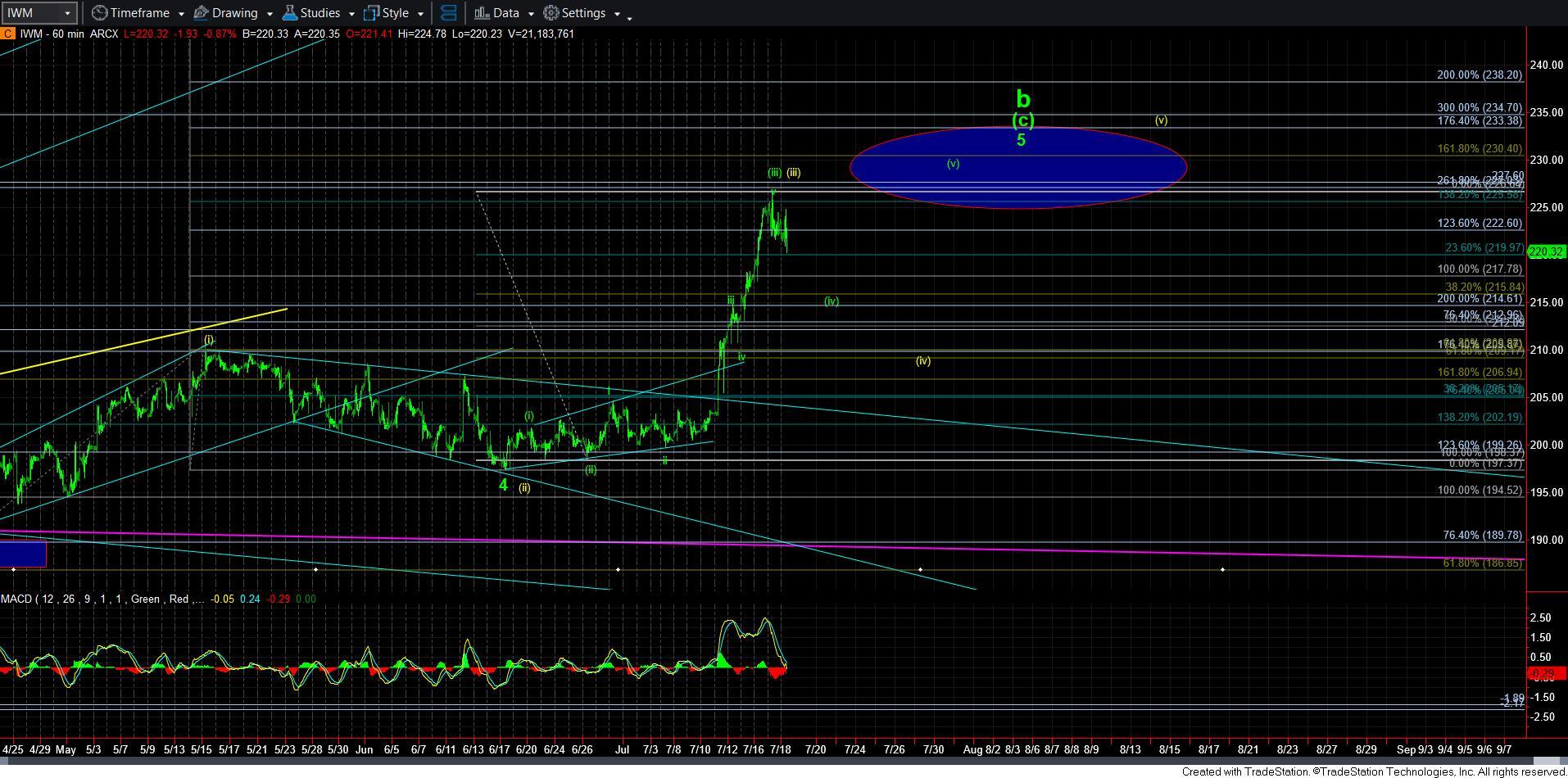Click the Timeframe clock icon
Screen dimensions: 1568x778
click(99, 13)
